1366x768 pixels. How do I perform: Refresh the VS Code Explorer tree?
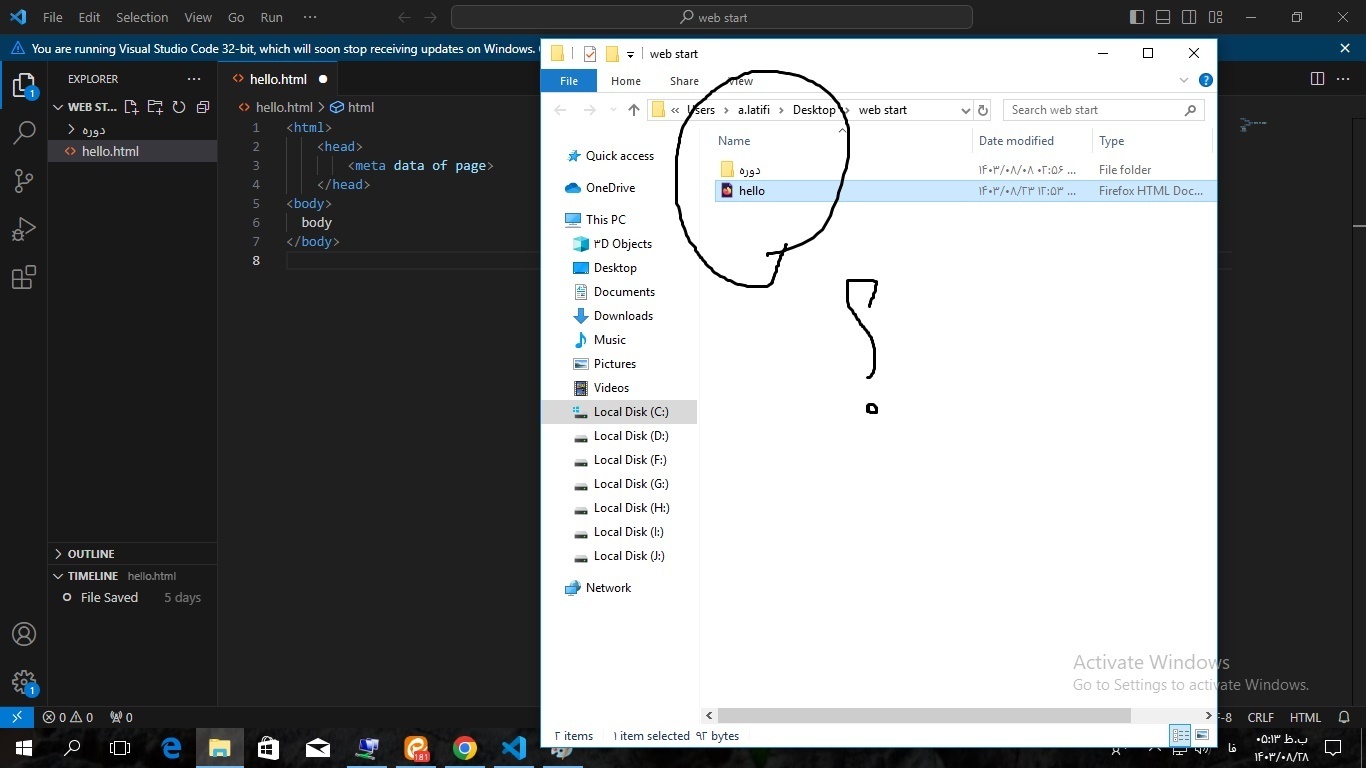coord(179,107)
